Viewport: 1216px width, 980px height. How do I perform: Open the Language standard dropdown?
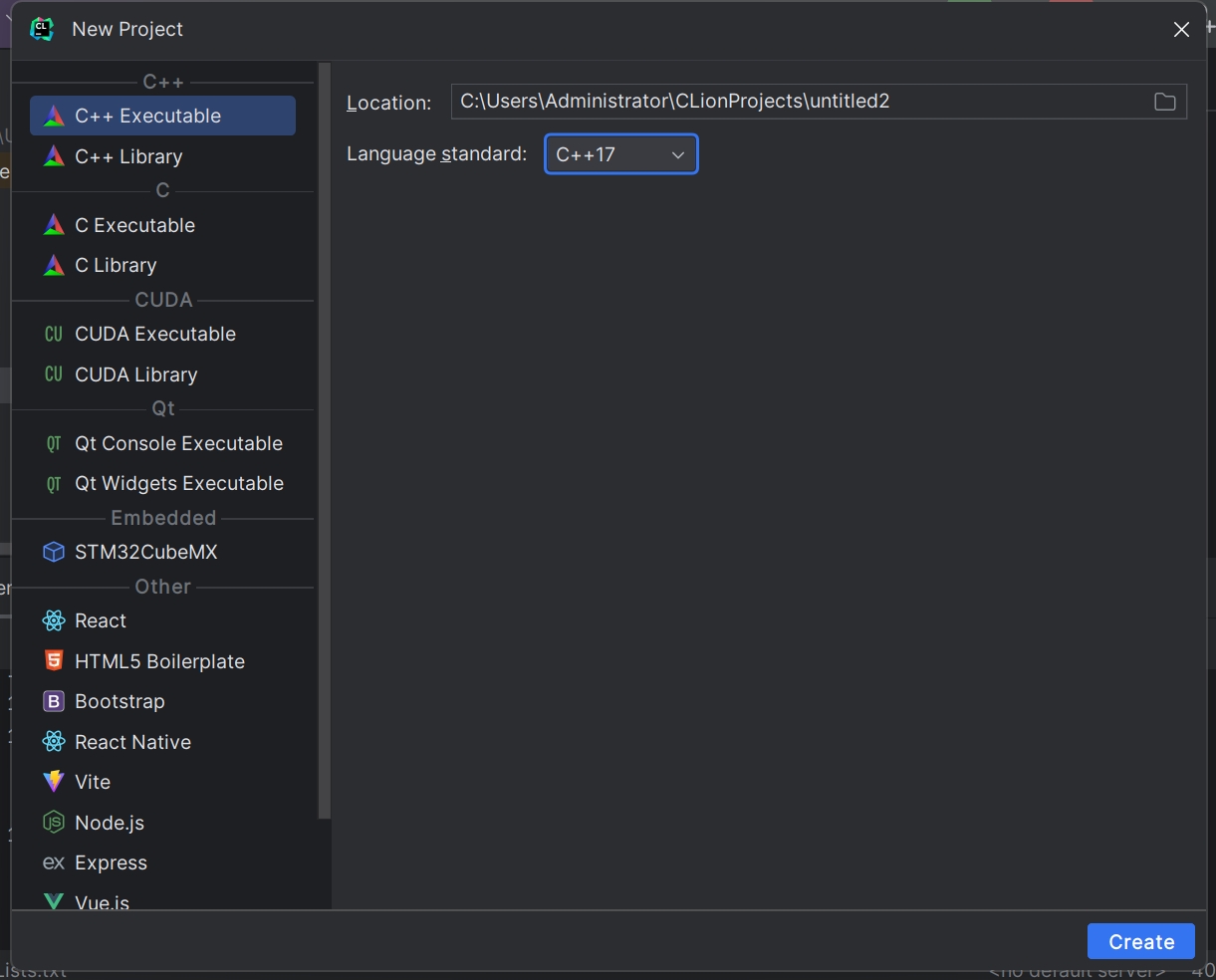(x=621, y=154)
